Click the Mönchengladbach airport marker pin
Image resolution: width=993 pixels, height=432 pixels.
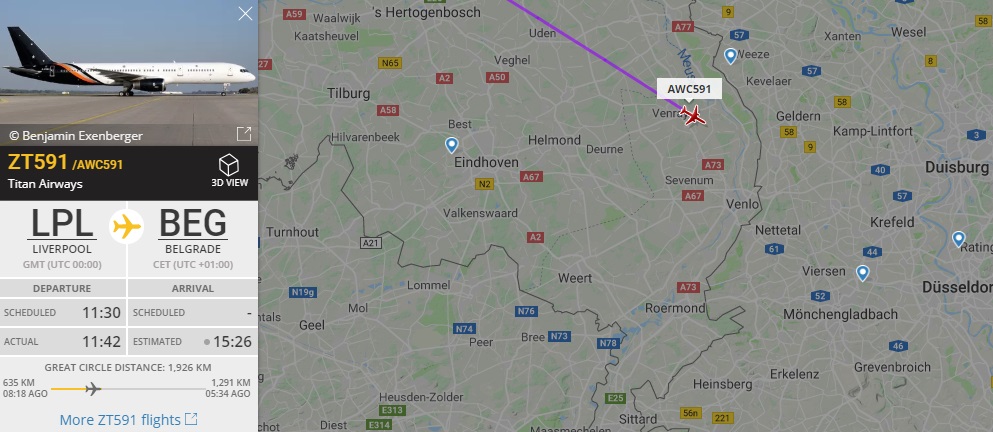point(862,274)
